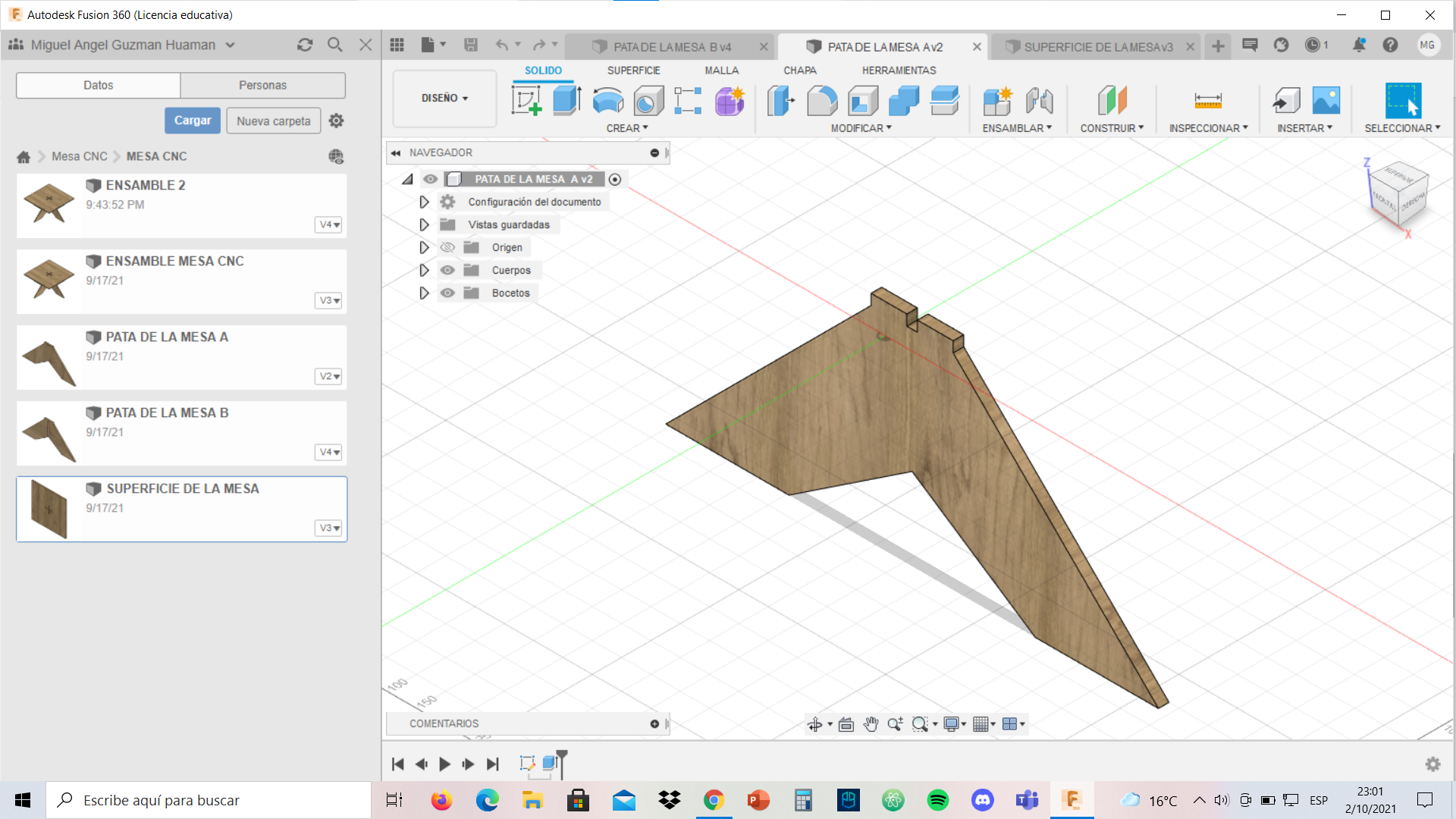
Task: Switch to PATA DE LA MESA B v4 document tab
Action: [x=672, y=47]
